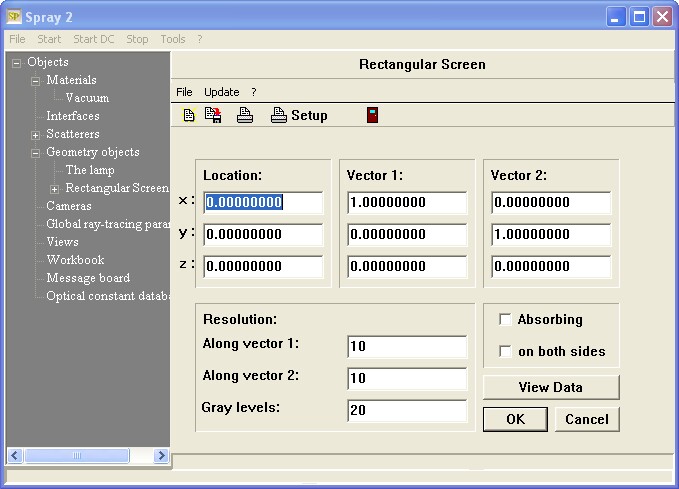Open the Update menu in dialog

point(221,92)
